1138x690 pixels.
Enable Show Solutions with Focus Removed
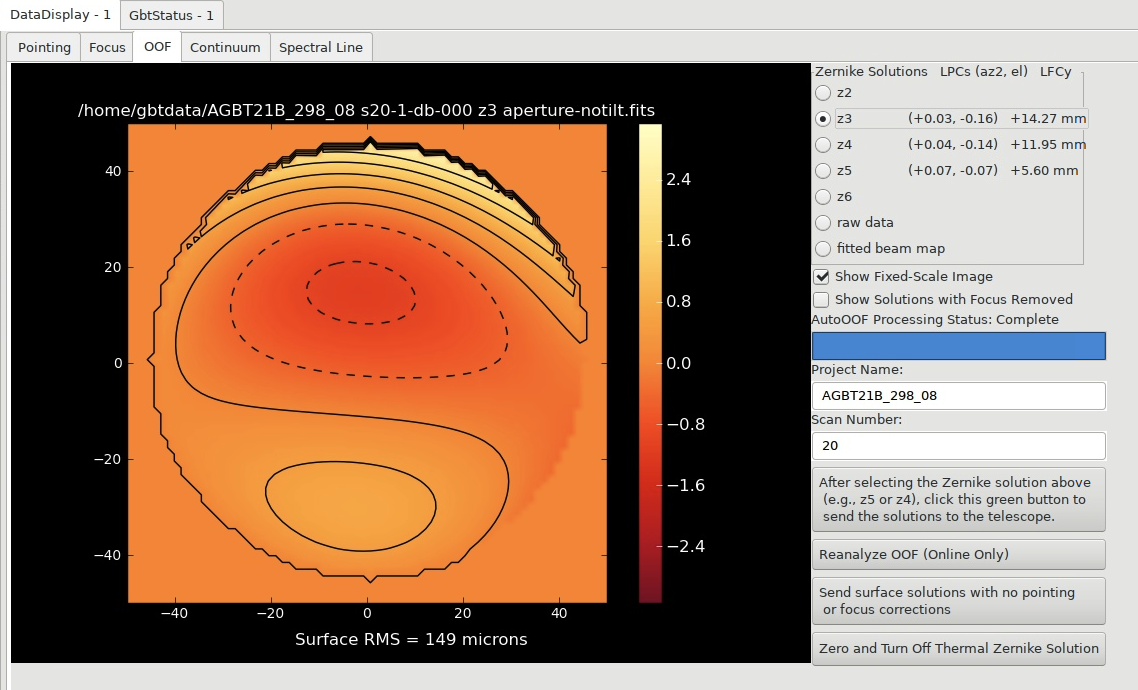point(822,300)
